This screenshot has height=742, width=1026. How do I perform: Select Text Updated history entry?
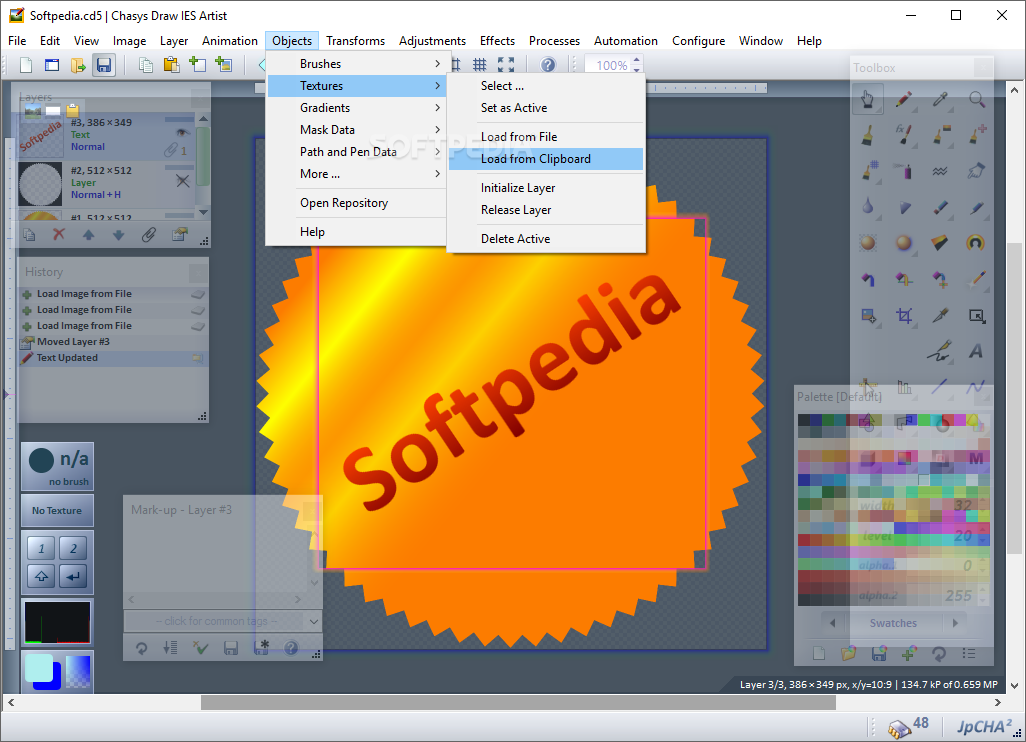pyautogui.click(x=113, y=358)
